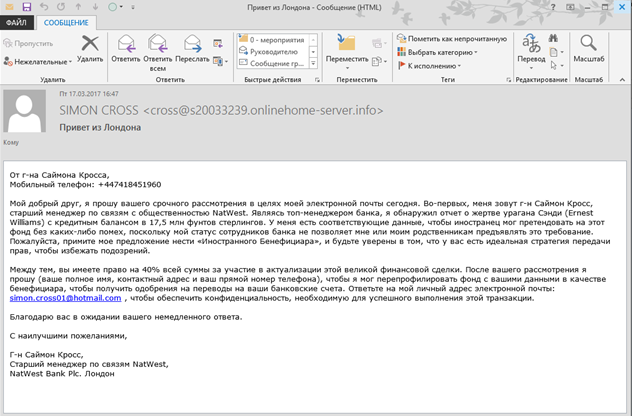Screen dimensions: 632x416
Task: Open the ФАЙЛ tab
Action: tap(17, 23)
